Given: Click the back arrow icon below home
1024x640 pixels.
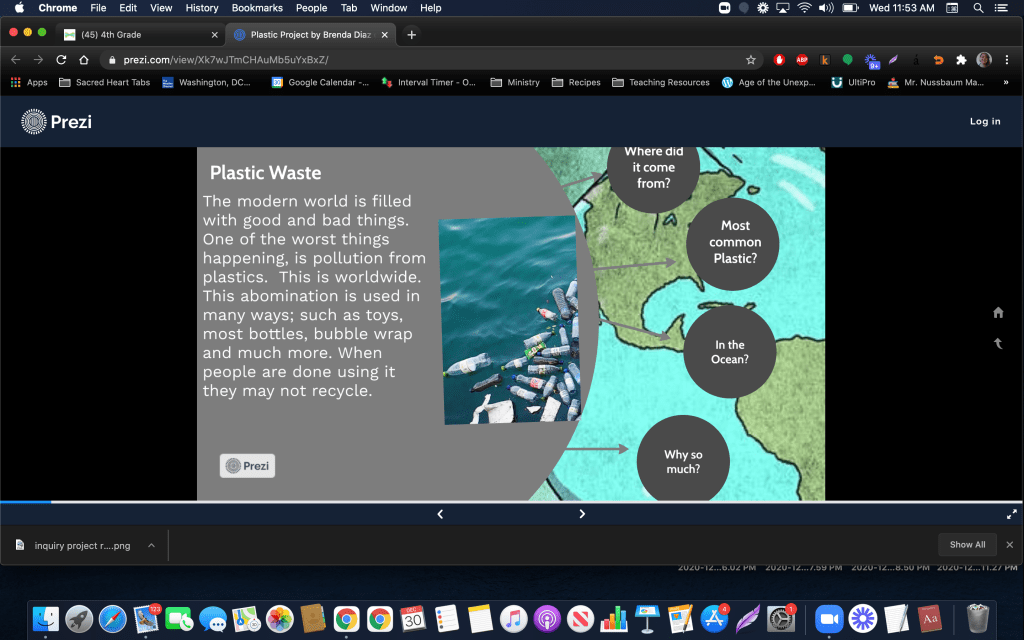Looking at the screenshot, I should pyautogui.click(x=997, y=344).
